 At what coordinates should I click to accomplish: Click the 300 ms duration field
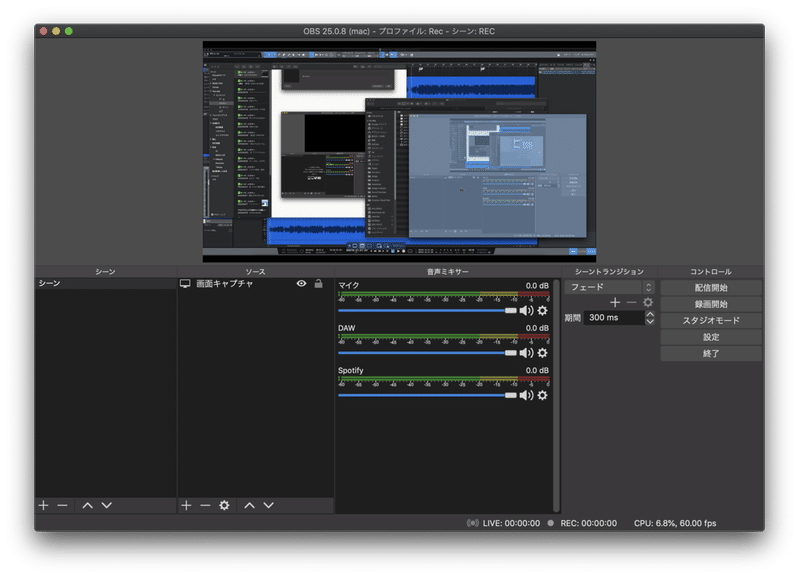[614, 317]
